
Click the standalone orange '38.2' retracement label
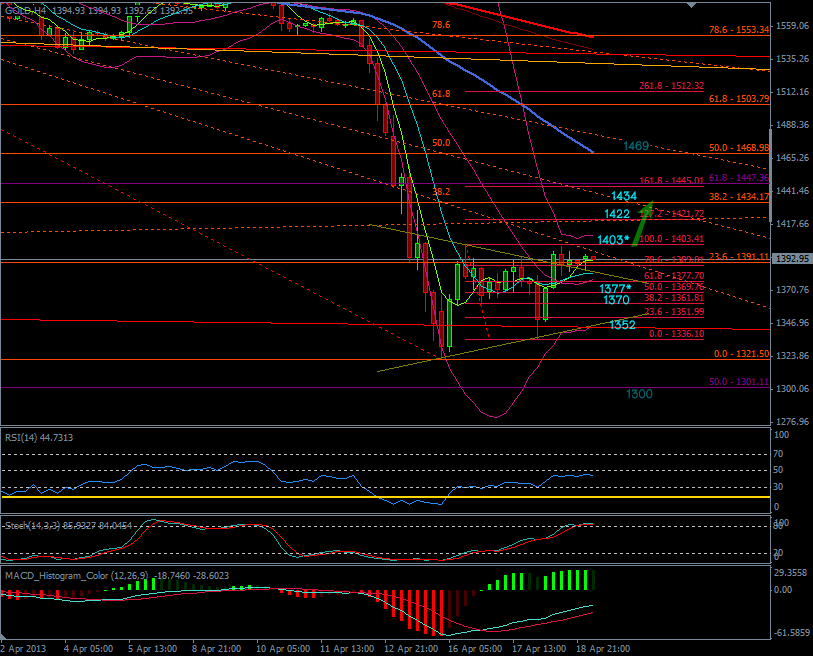(441, 191)
